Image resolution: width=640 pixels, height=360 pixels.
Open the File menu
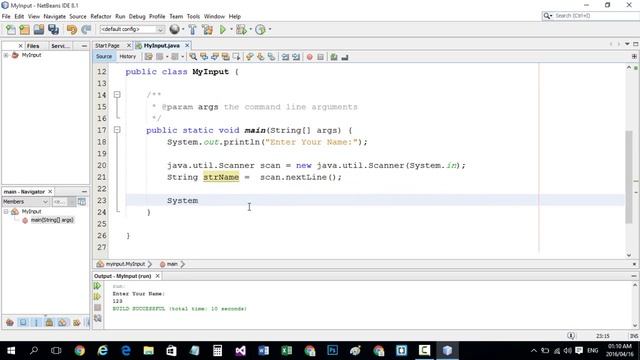pos(6,16)
